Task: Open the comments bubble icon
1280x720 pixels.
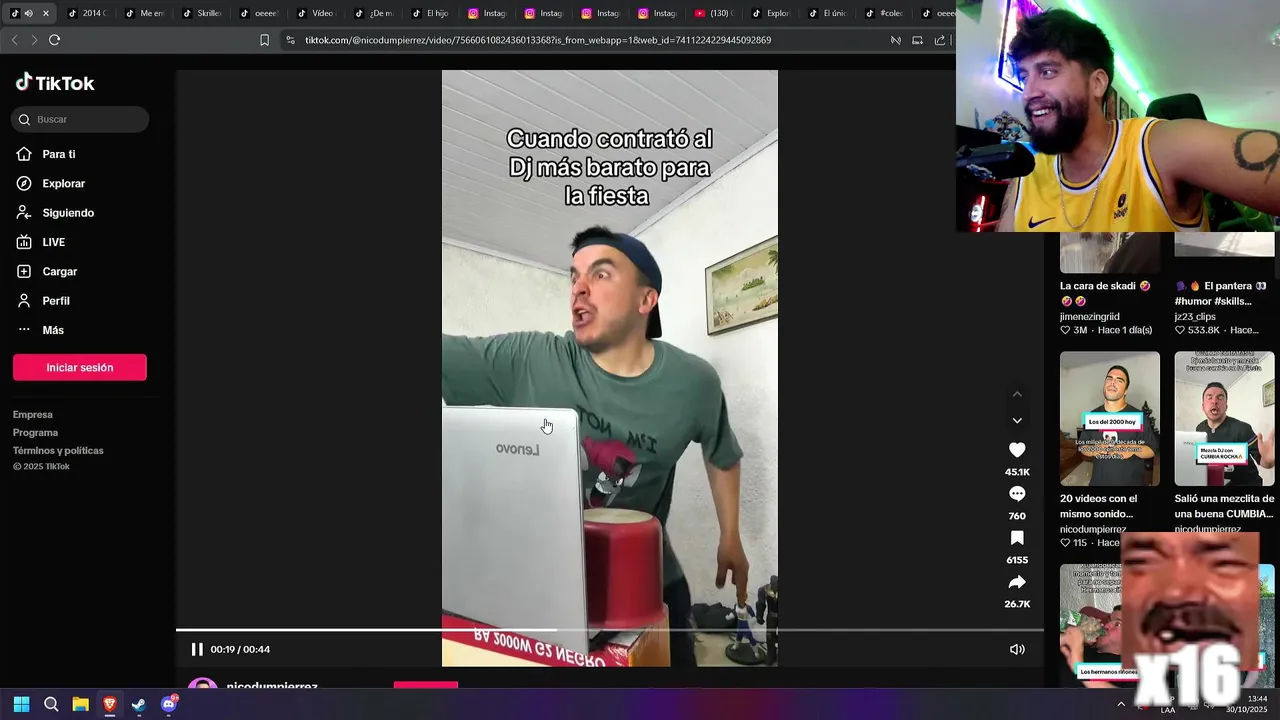Action: (1017, 494)
